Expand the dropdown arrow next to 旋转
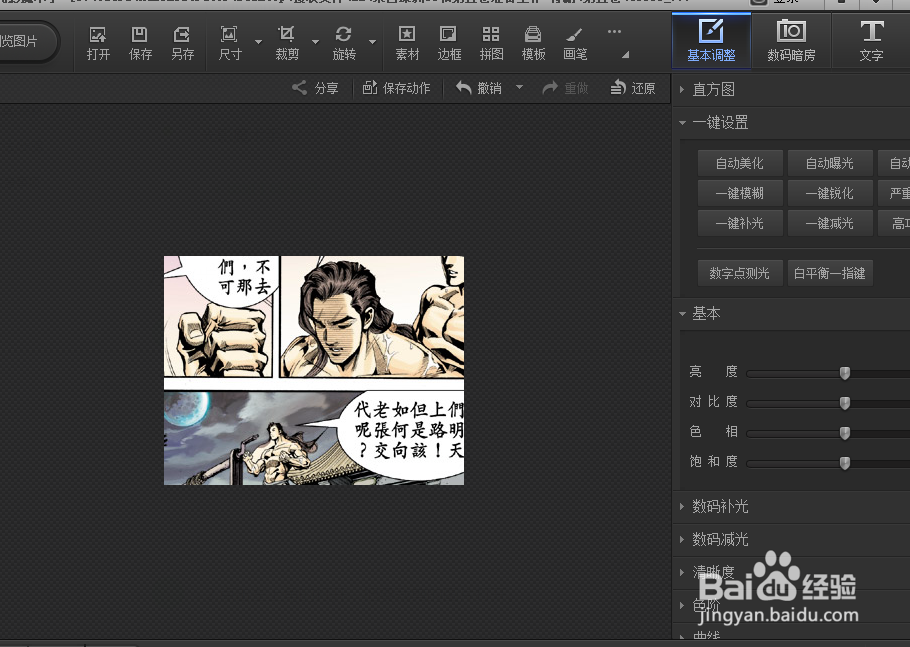The image size is (910, 647). [373, 42]
